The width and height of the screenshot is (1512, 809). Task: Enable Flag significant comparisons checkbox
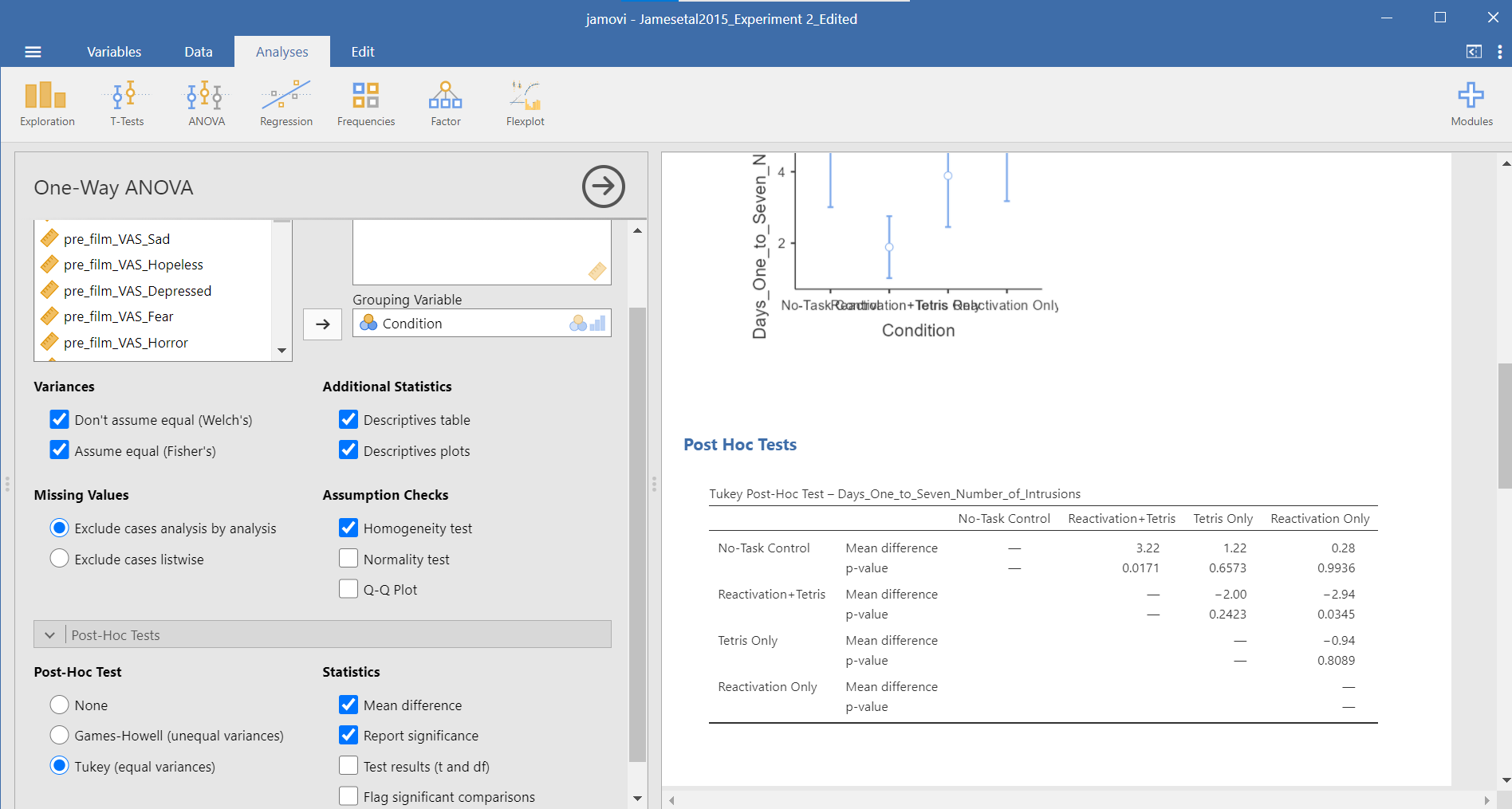click(x=348, y=796)
